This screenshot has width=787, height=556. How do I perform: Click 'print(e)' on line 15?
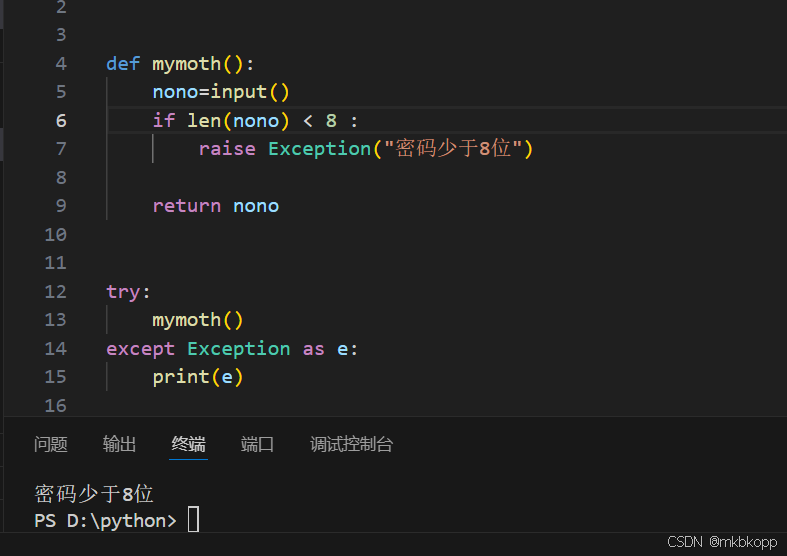198,377
